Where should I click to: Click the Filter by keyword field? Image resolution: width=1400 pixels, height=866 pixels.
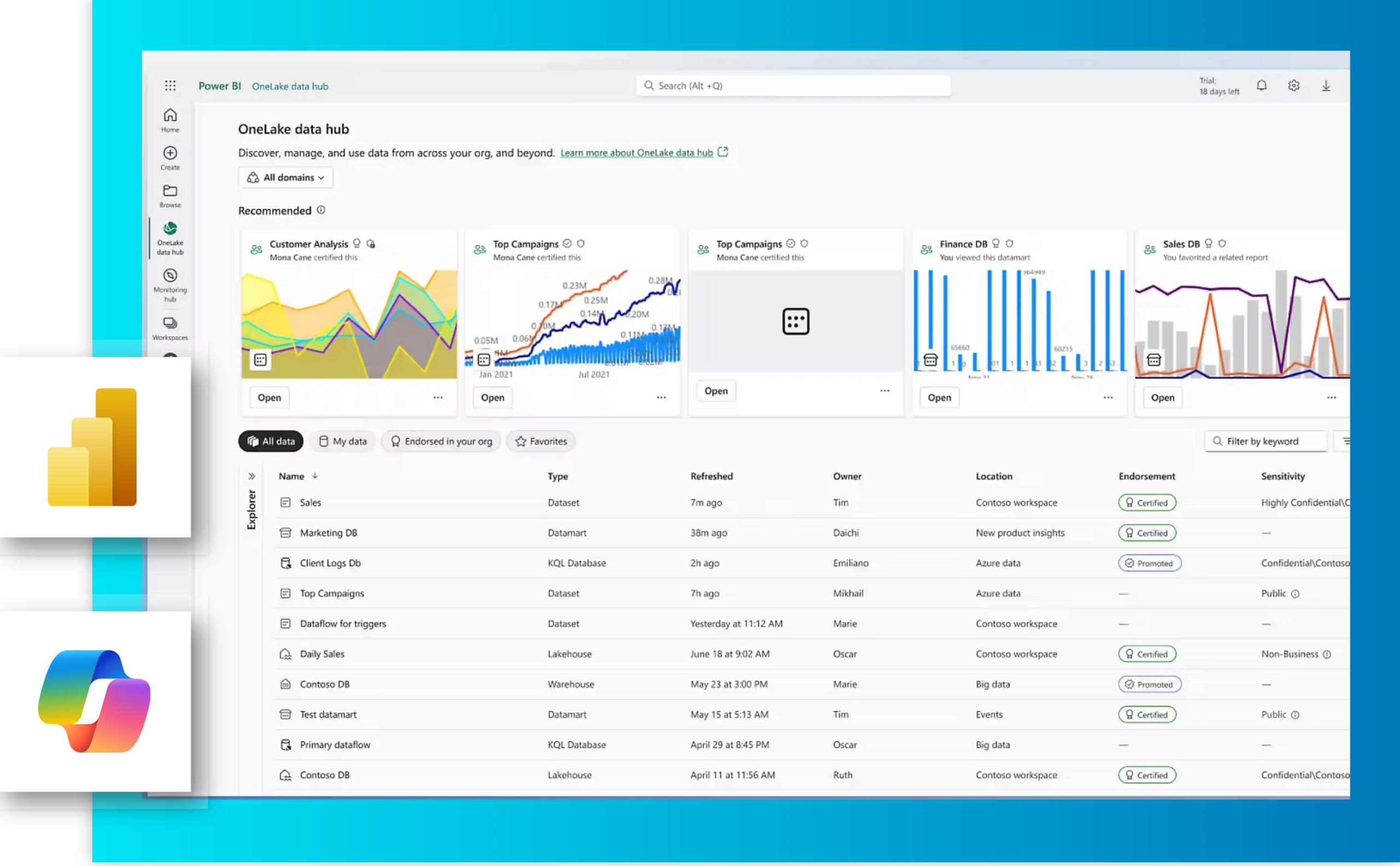[x=1266, y=441]
